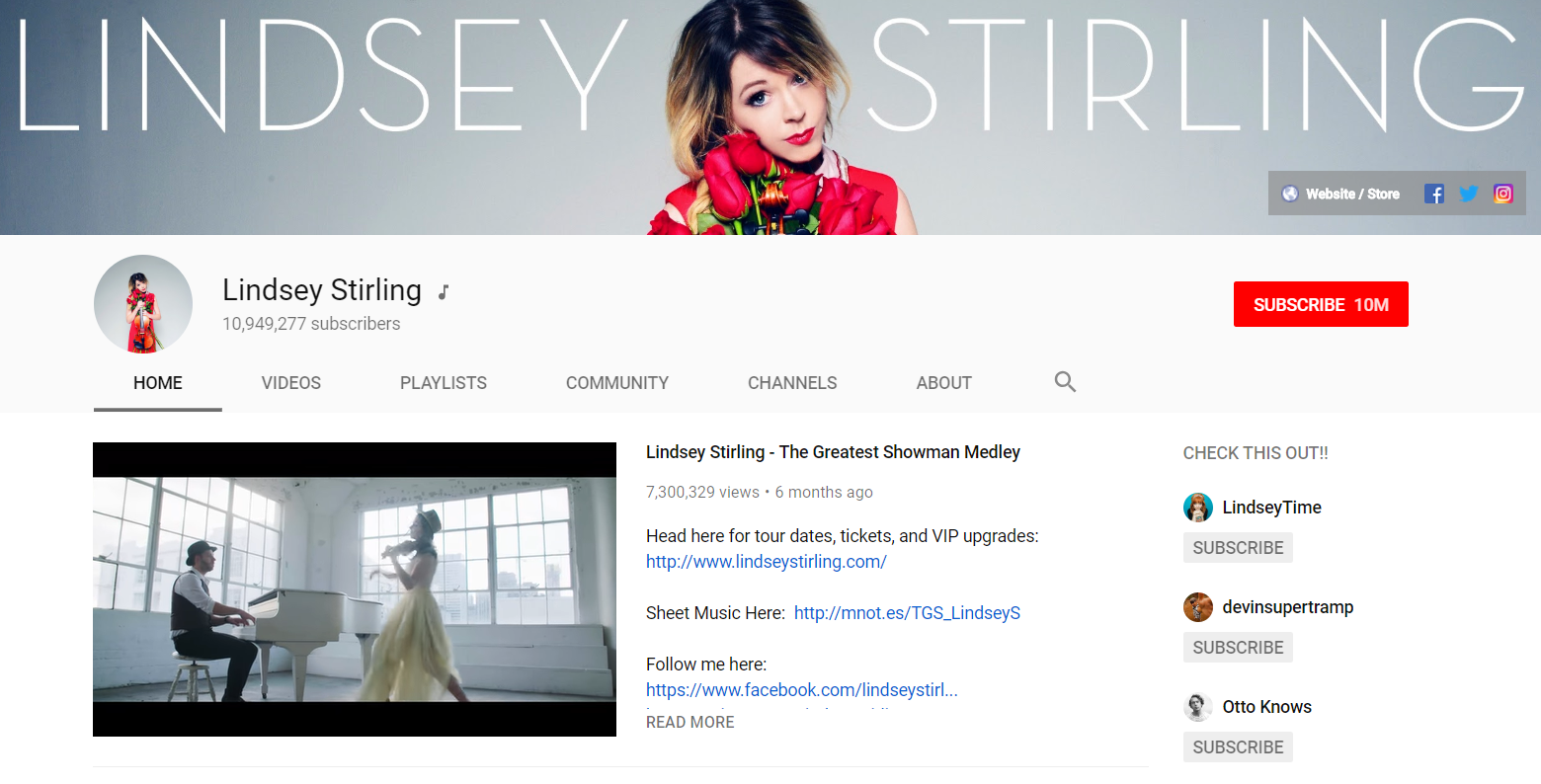Open the lindseystirling.com tour dates link
The width and height of the screenshot is (1541, 784).
pyautogui.click(x=767, y=562)
